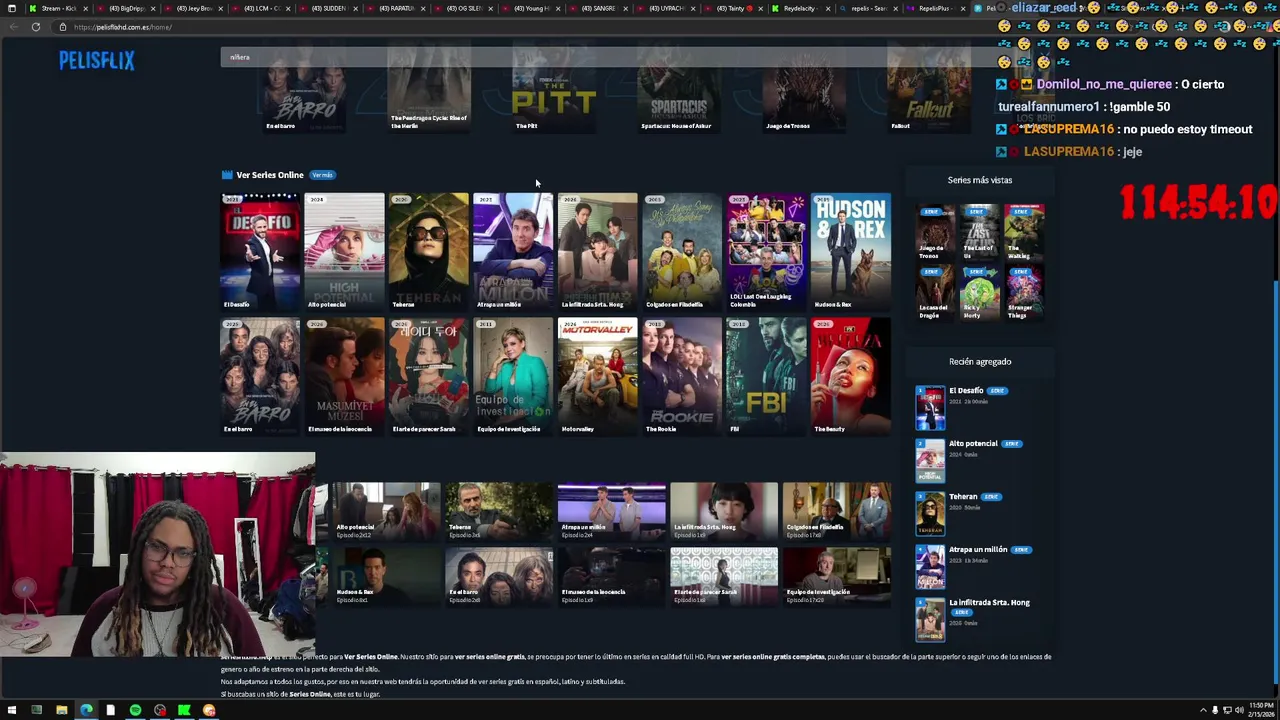Open the Equipo de investigación episode thumbnail
Screen dimensions: 1280x720
point(836,576)
